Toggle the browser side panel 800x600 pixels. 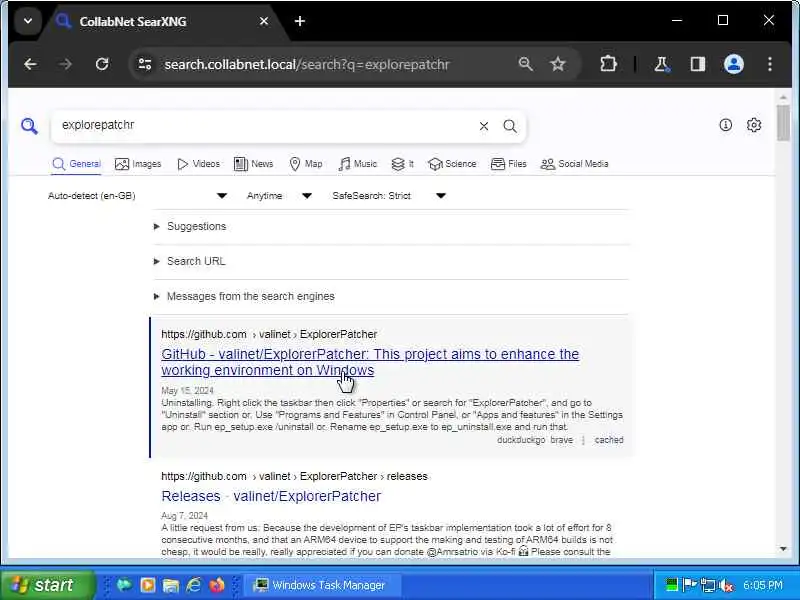(x=697, y=64)
